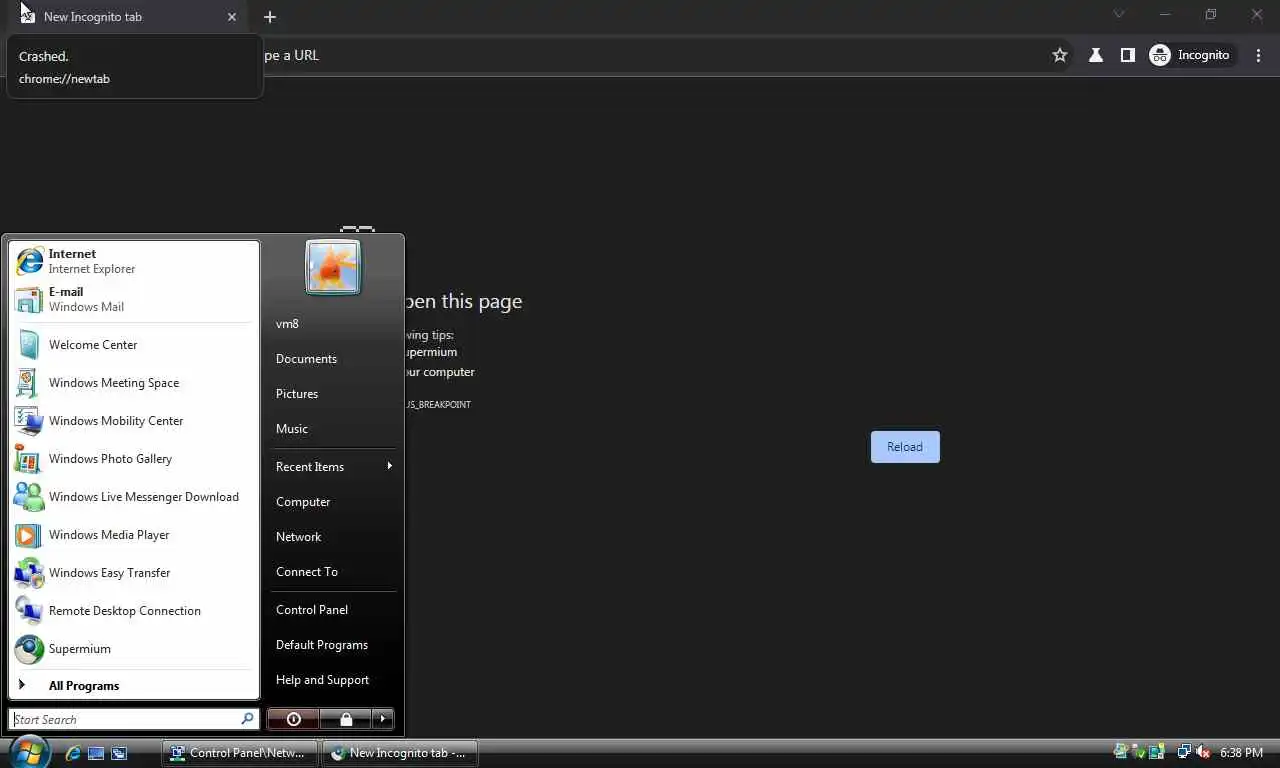Open tab search chevron in title bar
1280x768 pixels.
1119,14
